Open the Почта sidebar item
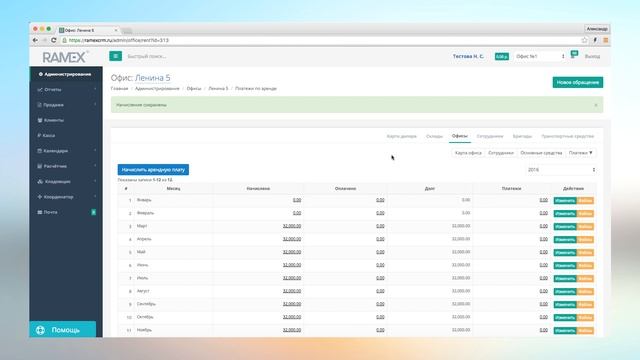This screenshot has height=360, width=640. point(66,212)
